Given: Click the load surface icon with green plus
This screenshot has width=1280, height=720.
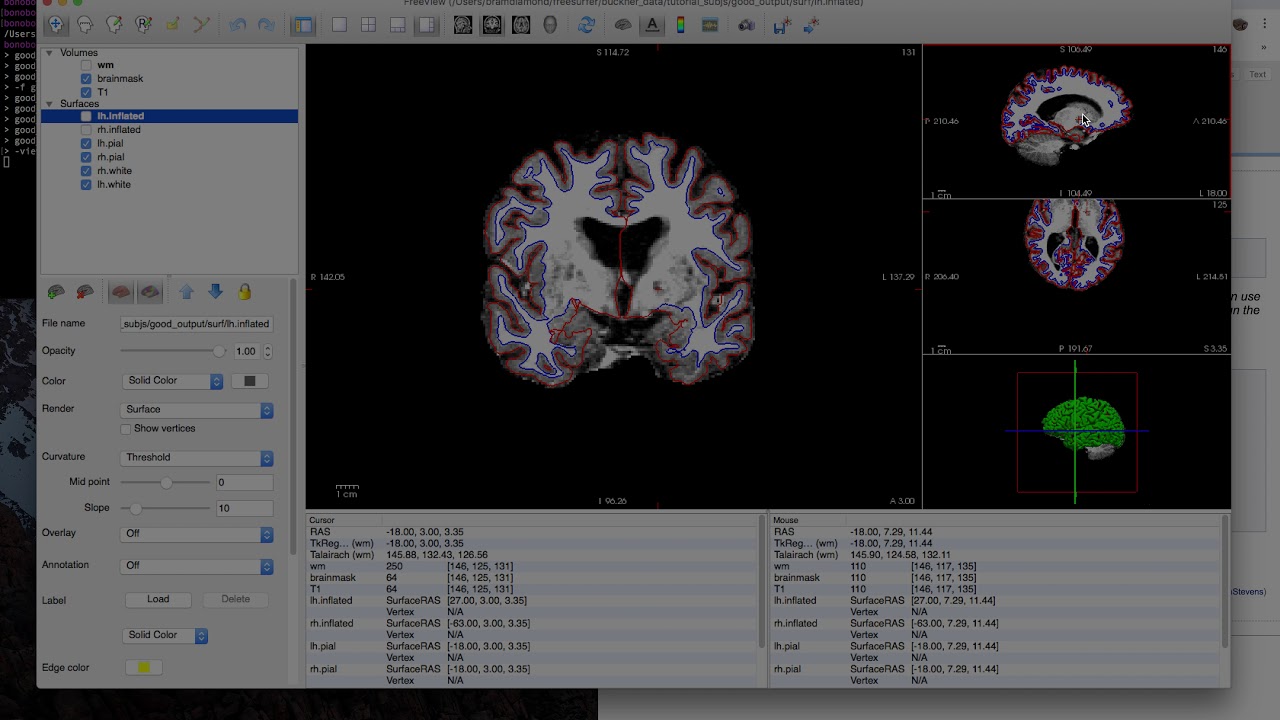Looking at the screenshot, I should click(57, 292).
